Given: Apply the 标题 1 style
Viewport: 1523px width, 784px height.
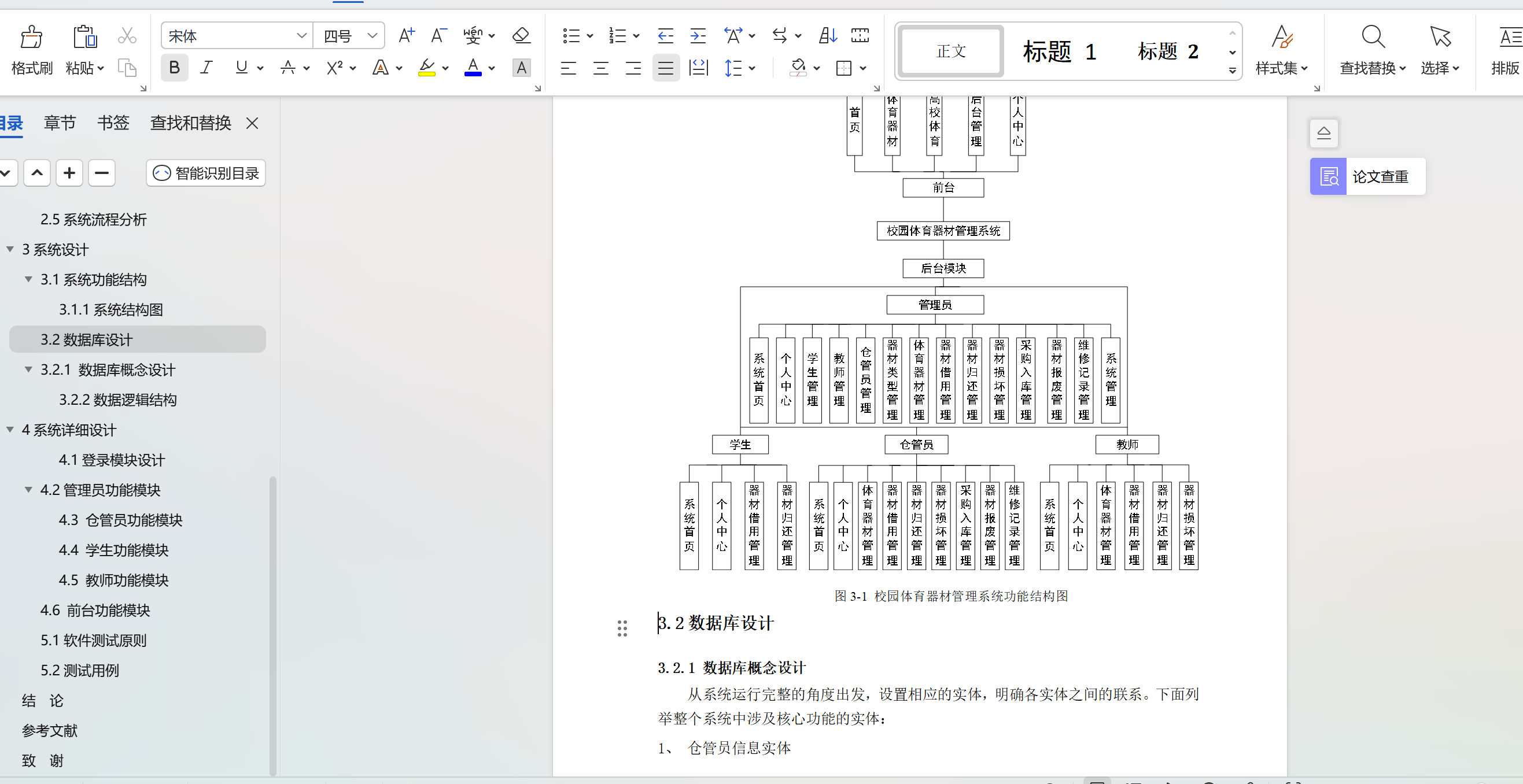Looking at the screenshot, I should tap(1060, 51).
